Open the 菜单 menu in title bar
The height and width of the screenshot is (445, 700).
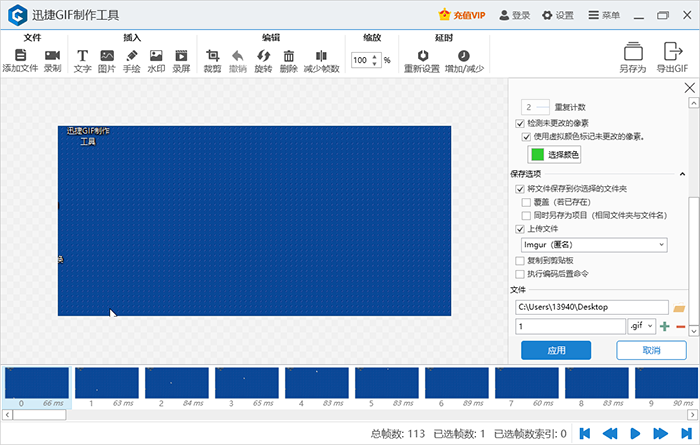(x=603, y=15)
